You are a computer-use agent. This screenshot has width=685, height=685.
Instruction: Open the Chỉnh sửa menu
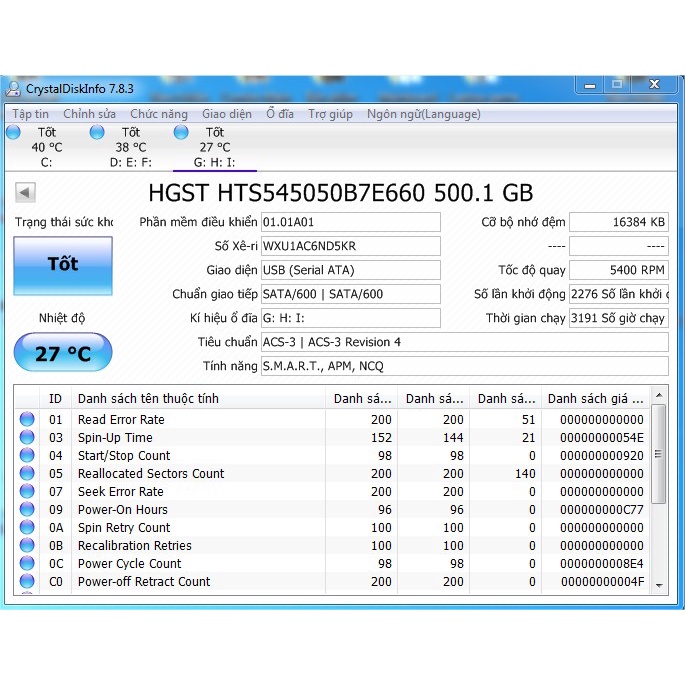click(x=89, y=114)
